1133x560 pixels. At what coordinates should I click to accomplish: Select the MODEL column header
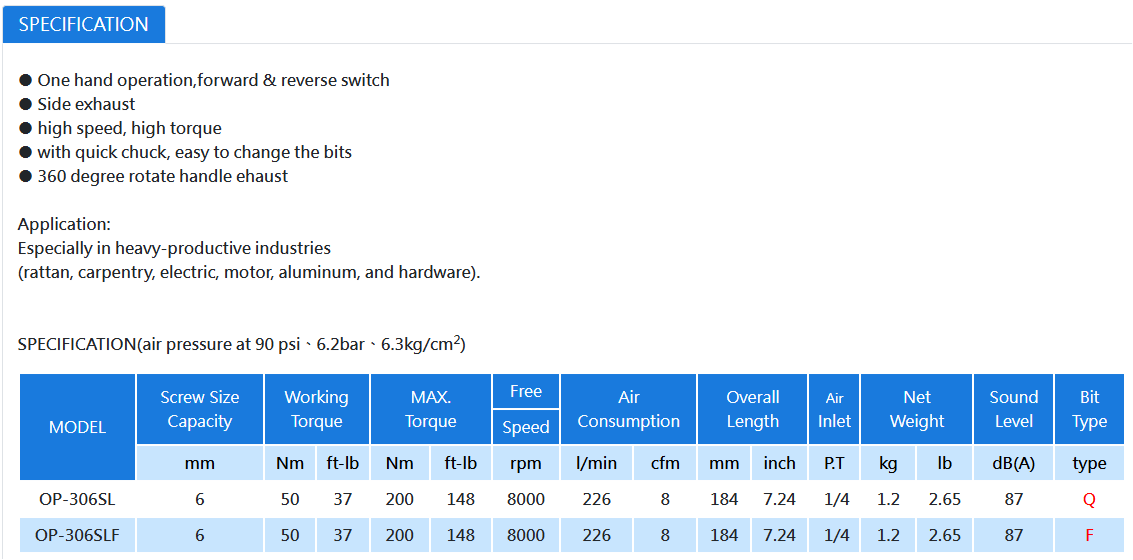(x=77, y=427)
